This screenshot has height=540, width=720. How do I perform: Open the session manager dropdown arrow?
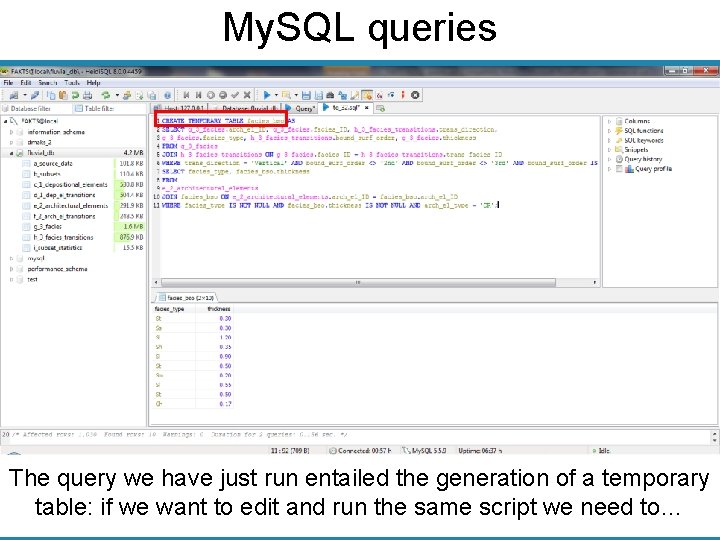[x=25, y=95]
